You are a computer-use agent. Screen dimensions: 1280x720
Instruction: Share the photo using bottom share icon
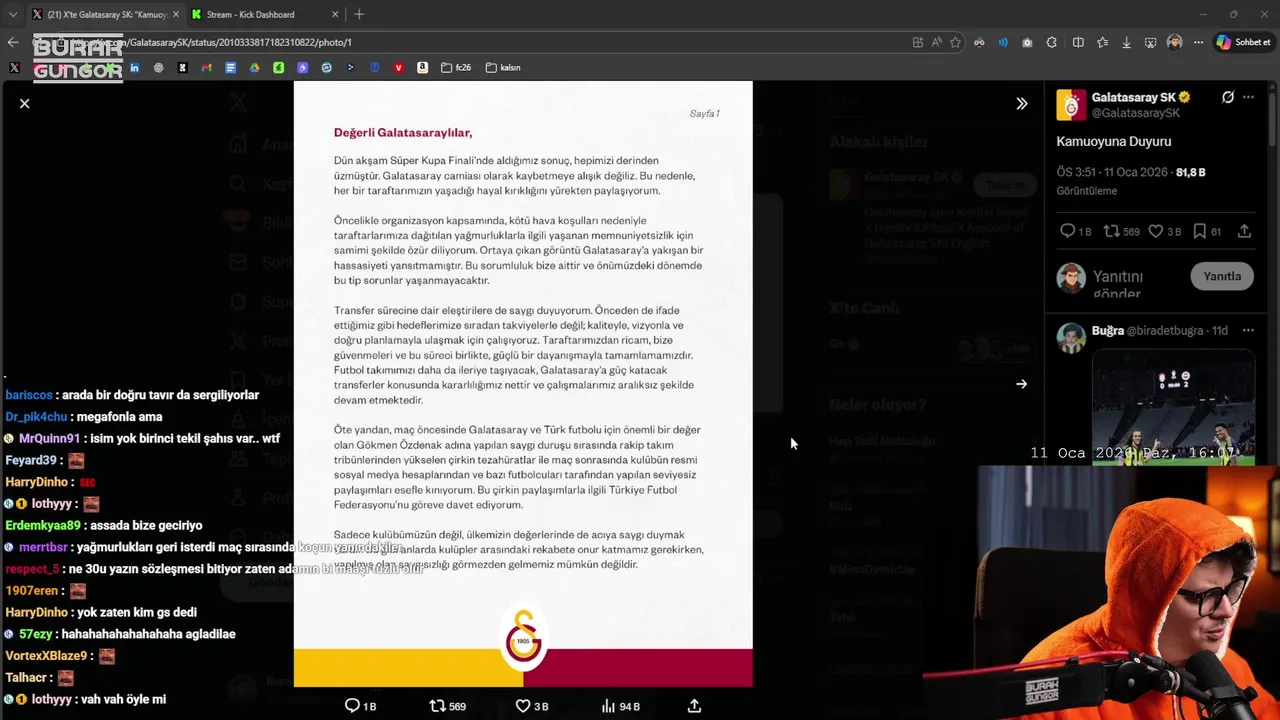pos(694,706)
